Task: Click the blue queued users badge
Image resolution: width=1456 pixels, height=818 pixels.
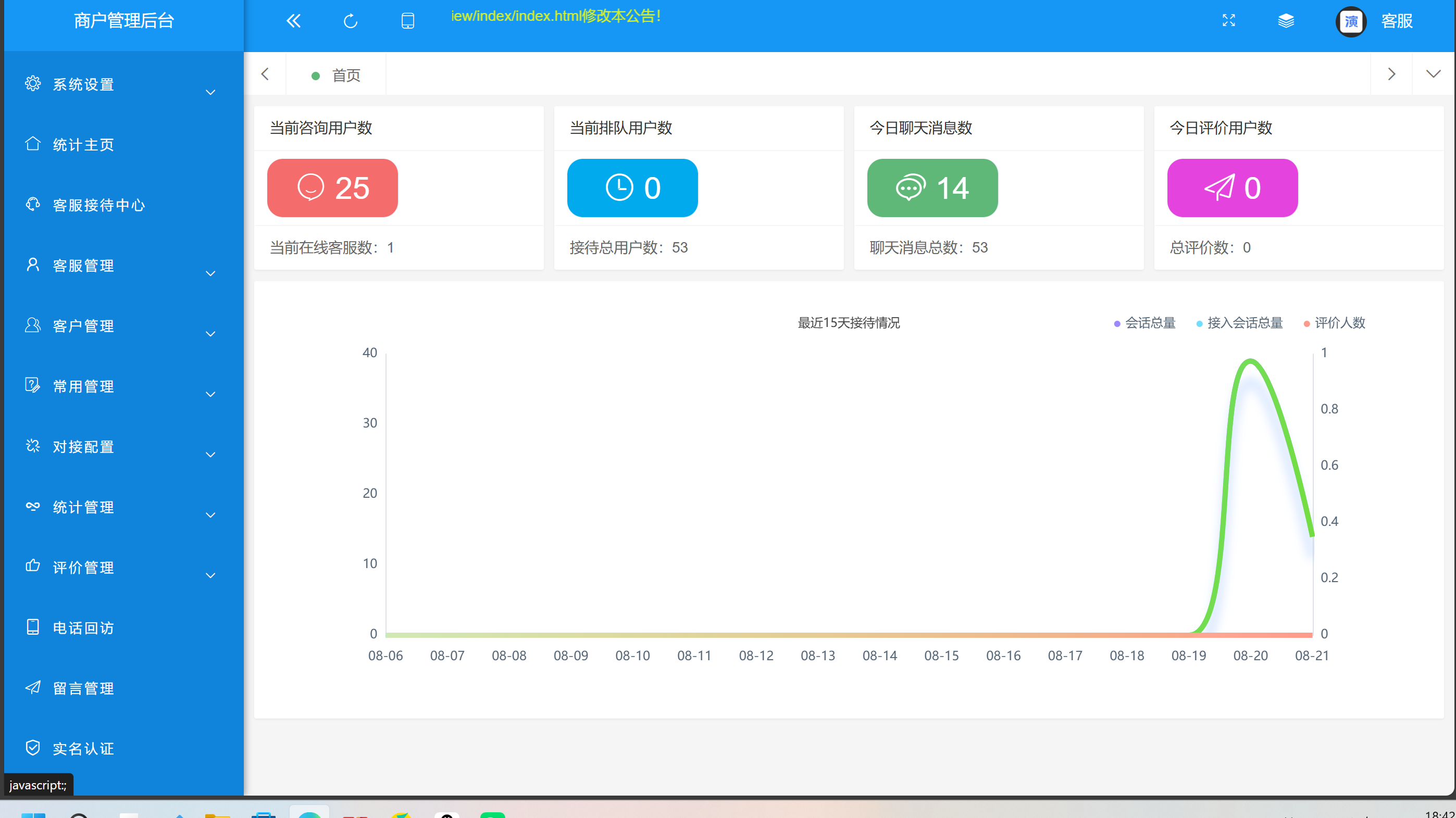Action: (x=632, y=187)
